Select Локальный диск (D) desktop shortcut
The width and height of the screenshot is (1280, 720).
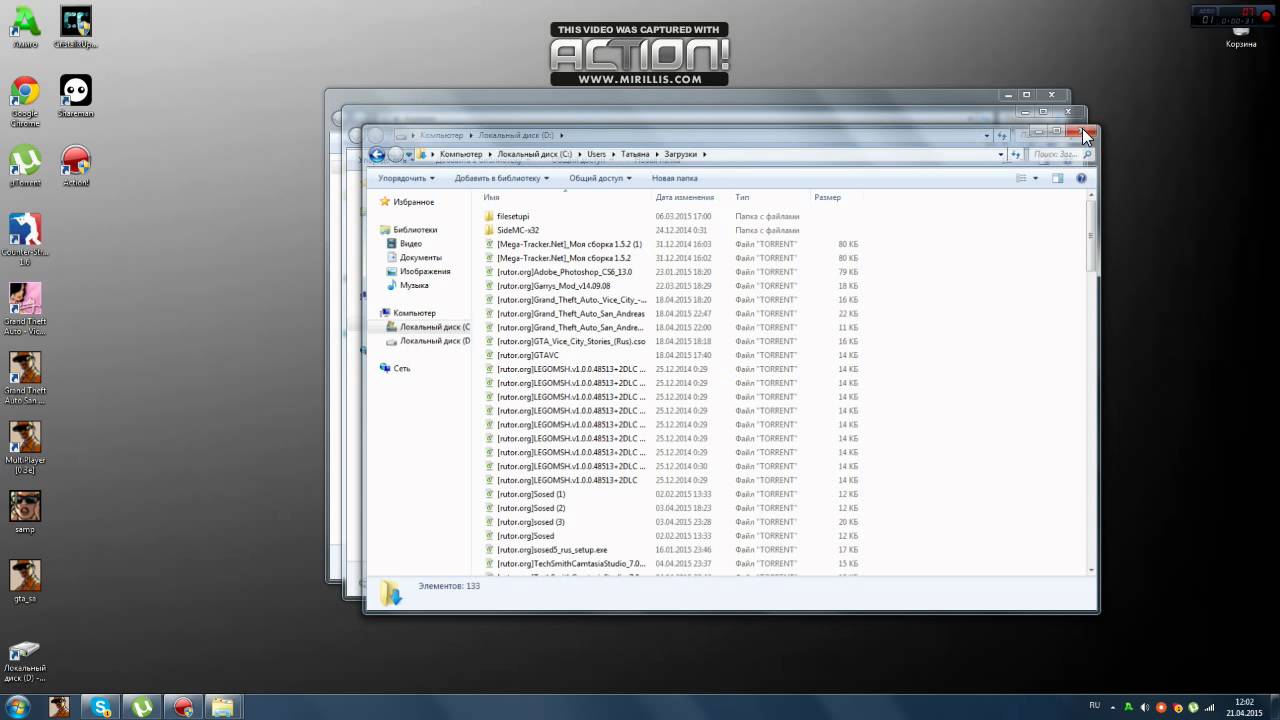[25, 660]
